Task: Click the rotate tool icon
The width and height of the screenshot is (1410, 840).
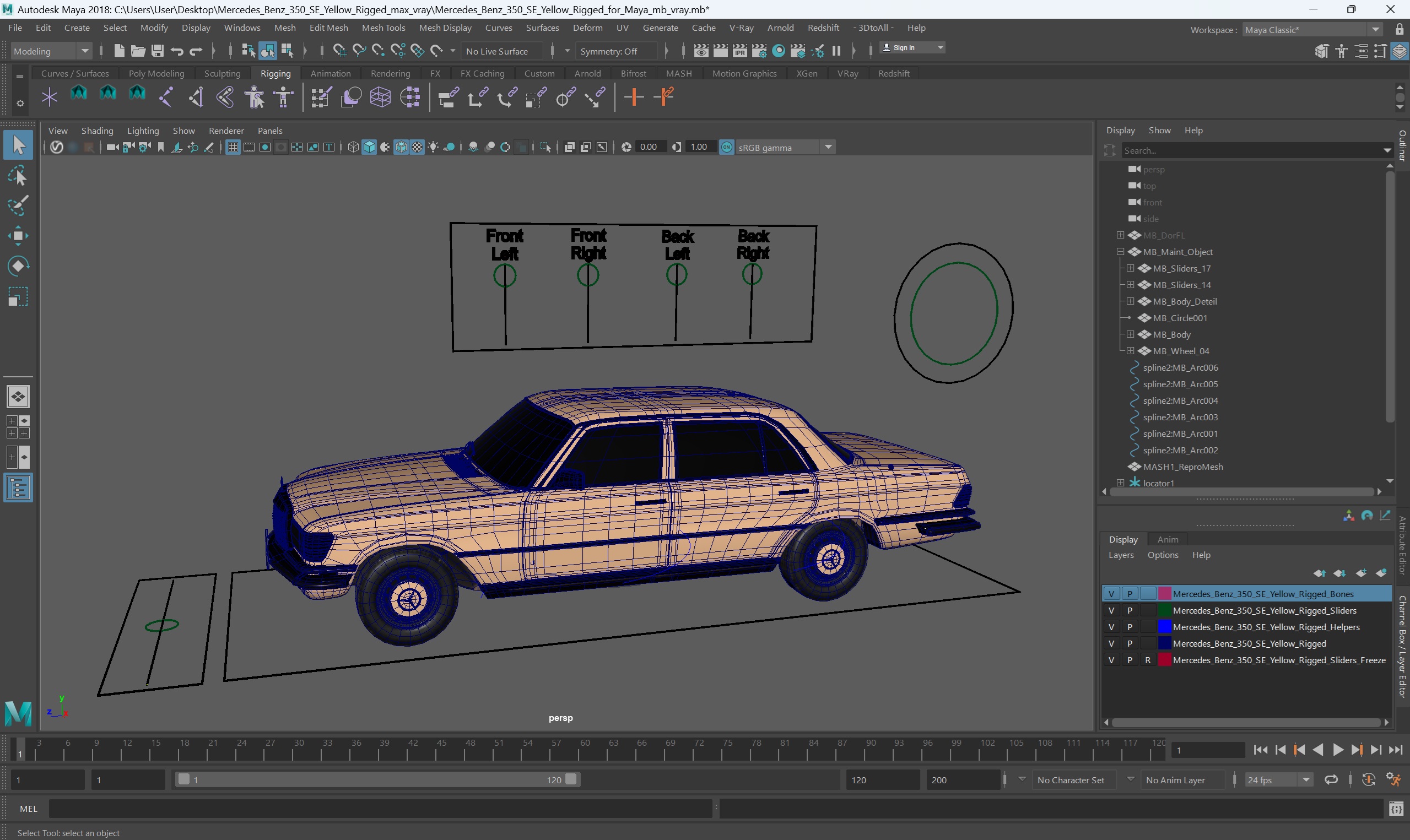Action: click(17, 266)
